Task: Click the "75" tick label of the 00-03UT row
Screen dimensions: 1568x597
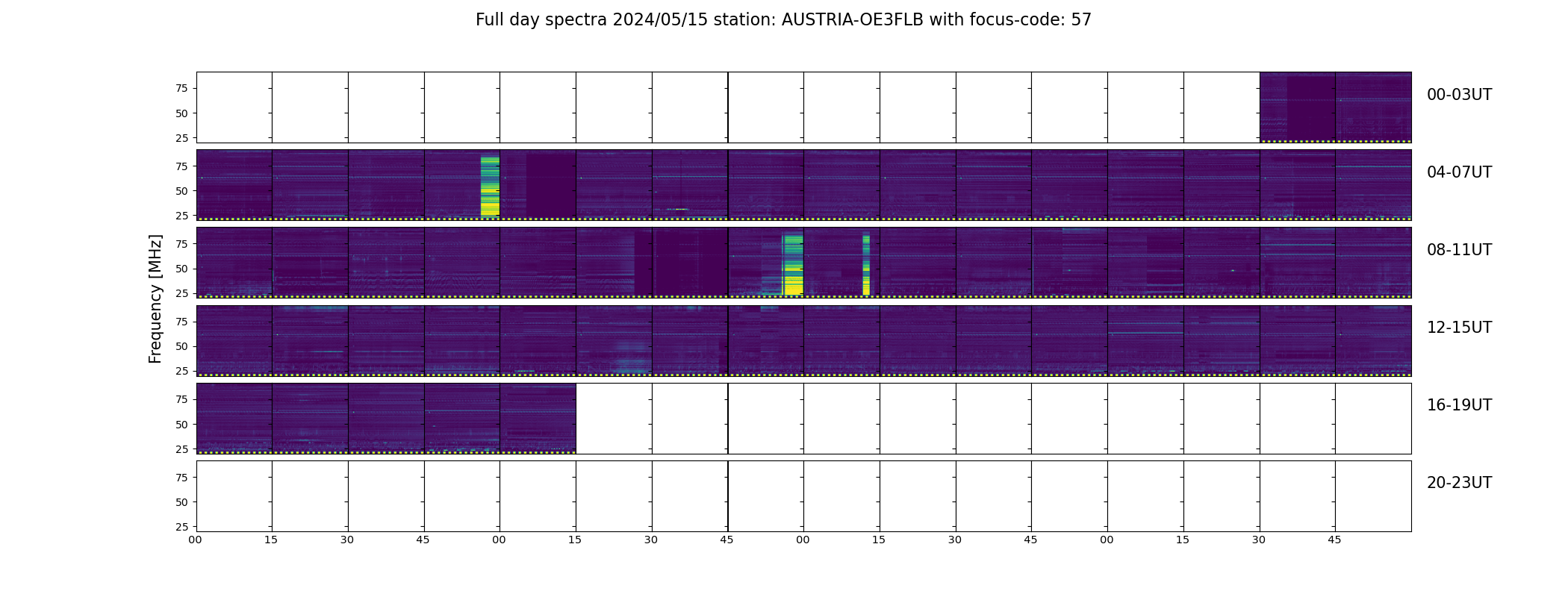Action: [181, 89]
